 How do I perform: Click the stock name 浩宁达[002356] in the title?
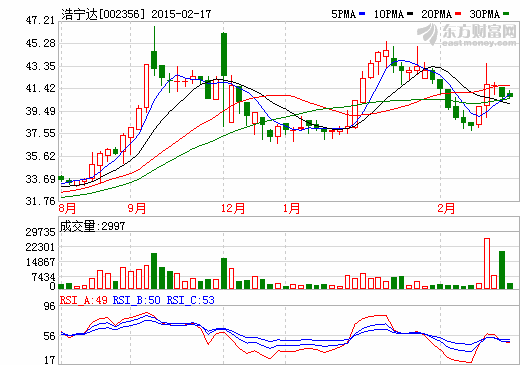point(104,14)
